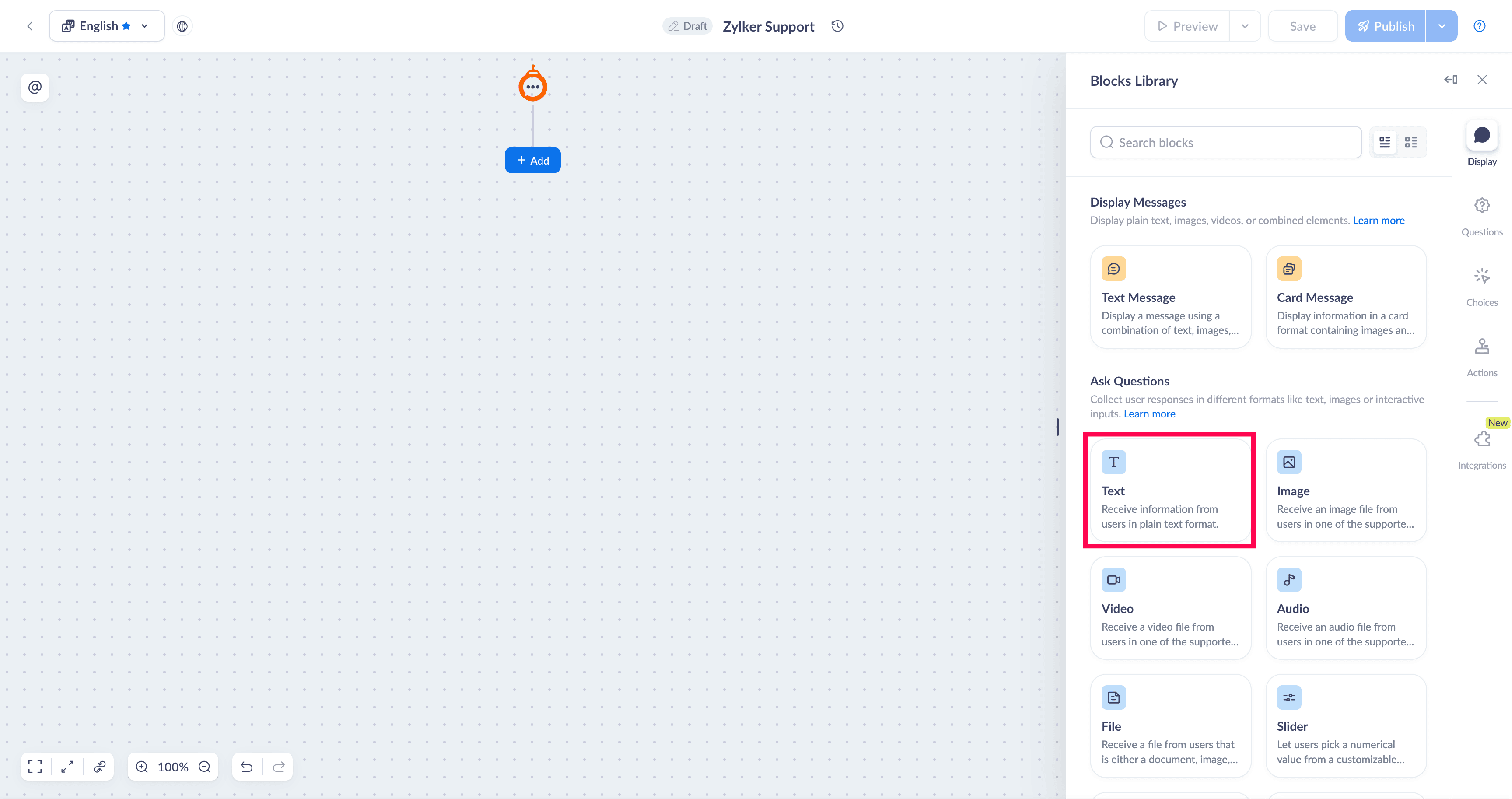Toggle the link connections icon

[x=99, y=766]
